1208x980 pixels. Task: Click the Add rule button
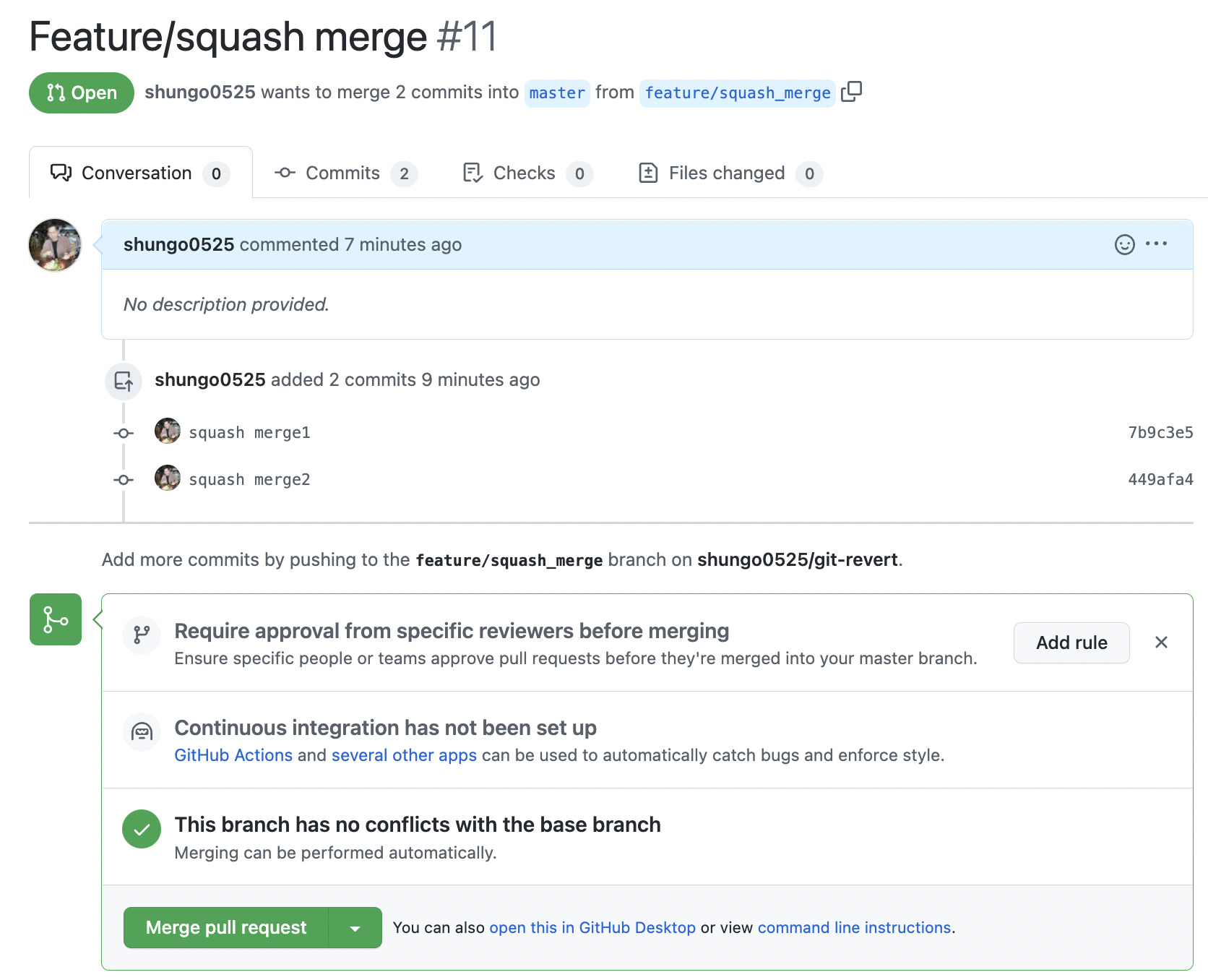coord(1071,642)
